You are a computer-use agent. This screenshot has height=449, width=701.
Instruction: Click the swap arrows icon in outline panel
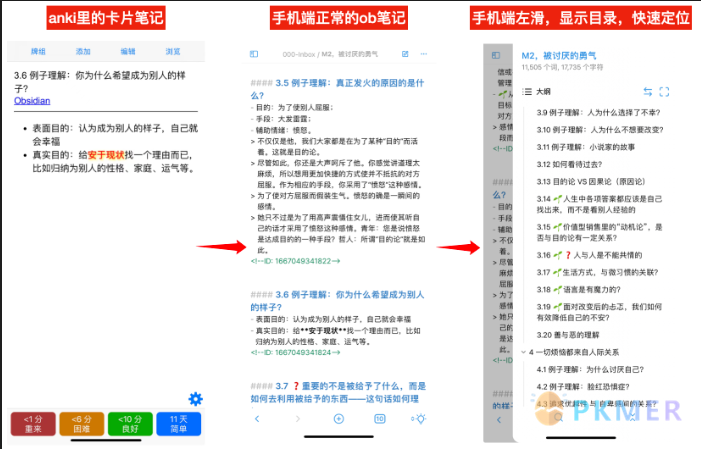[648, 92]
